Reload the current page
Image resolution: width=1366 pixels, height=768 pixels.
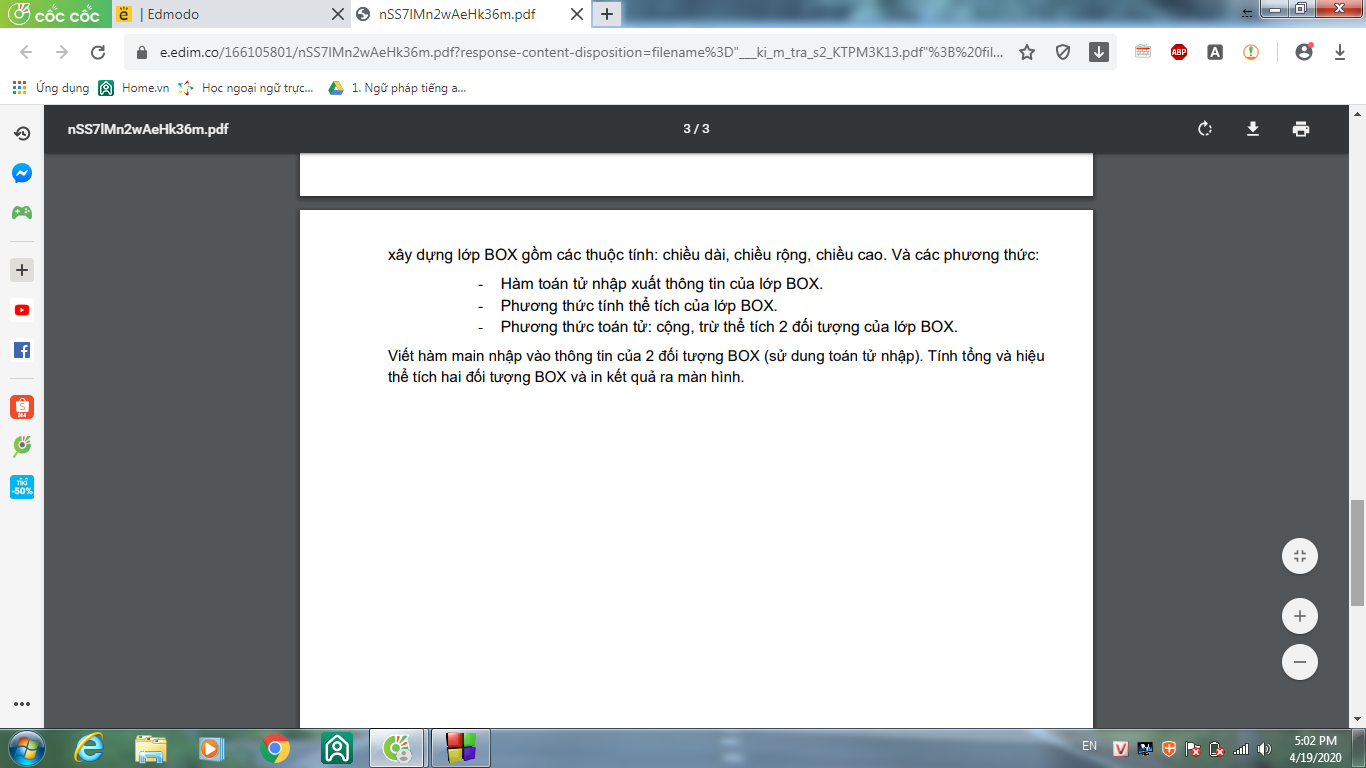(98, 52)
